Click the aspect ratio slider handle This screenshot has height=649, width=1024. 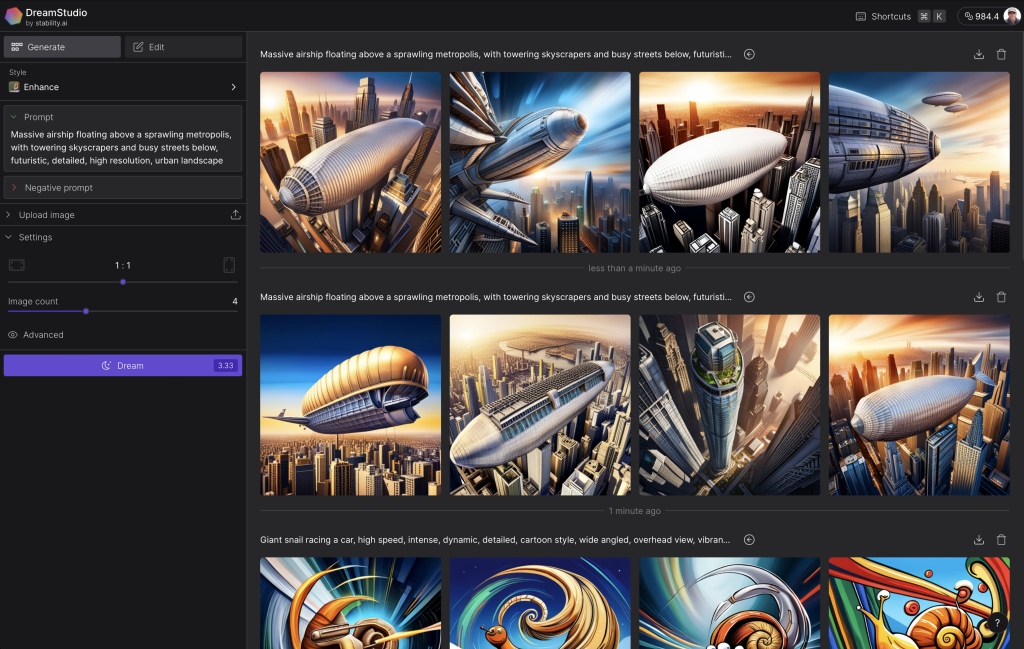pos(123,282)
